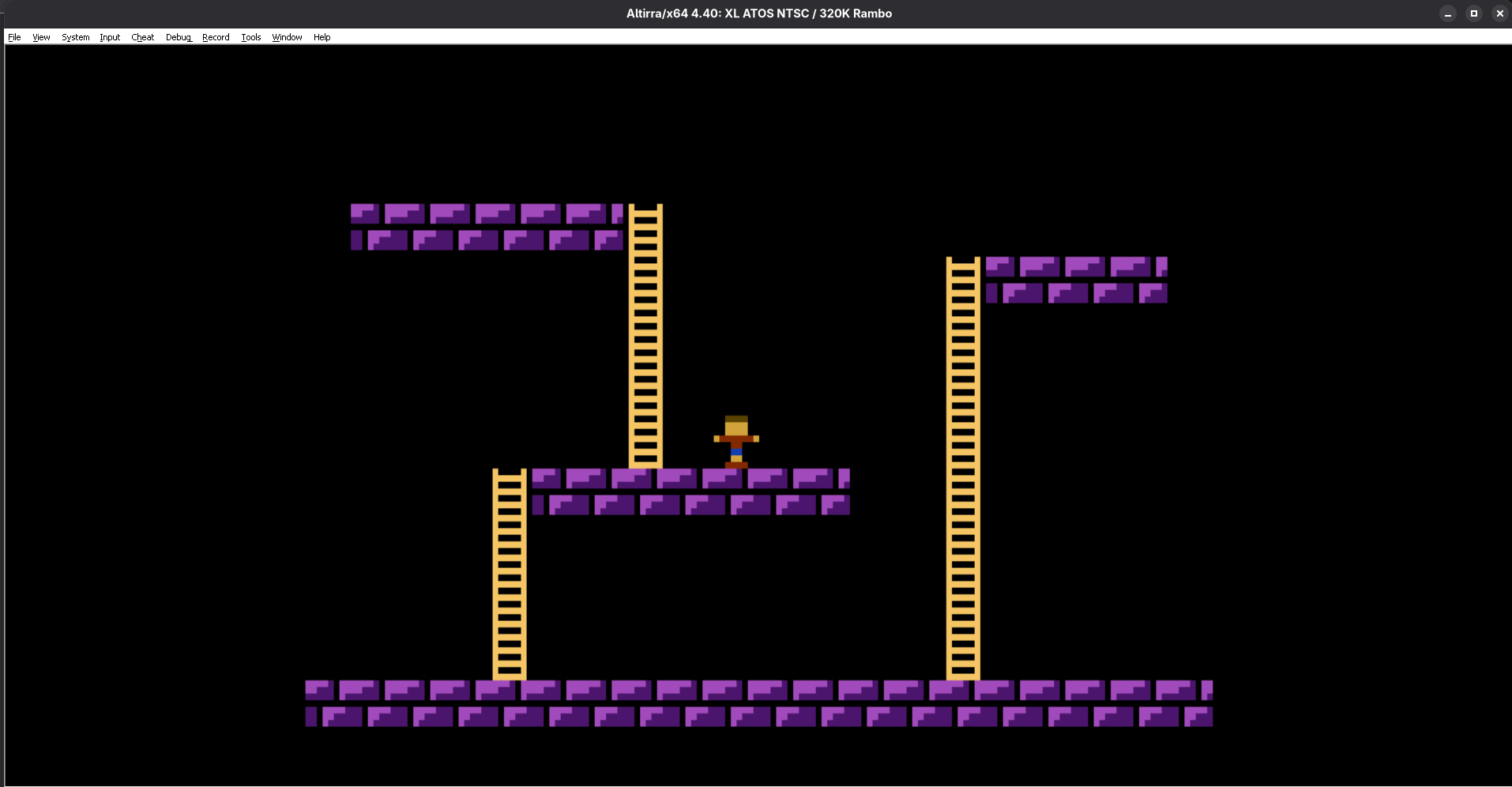
Task: Close the Altirra emulator window
Action: tap(1499, 13)
